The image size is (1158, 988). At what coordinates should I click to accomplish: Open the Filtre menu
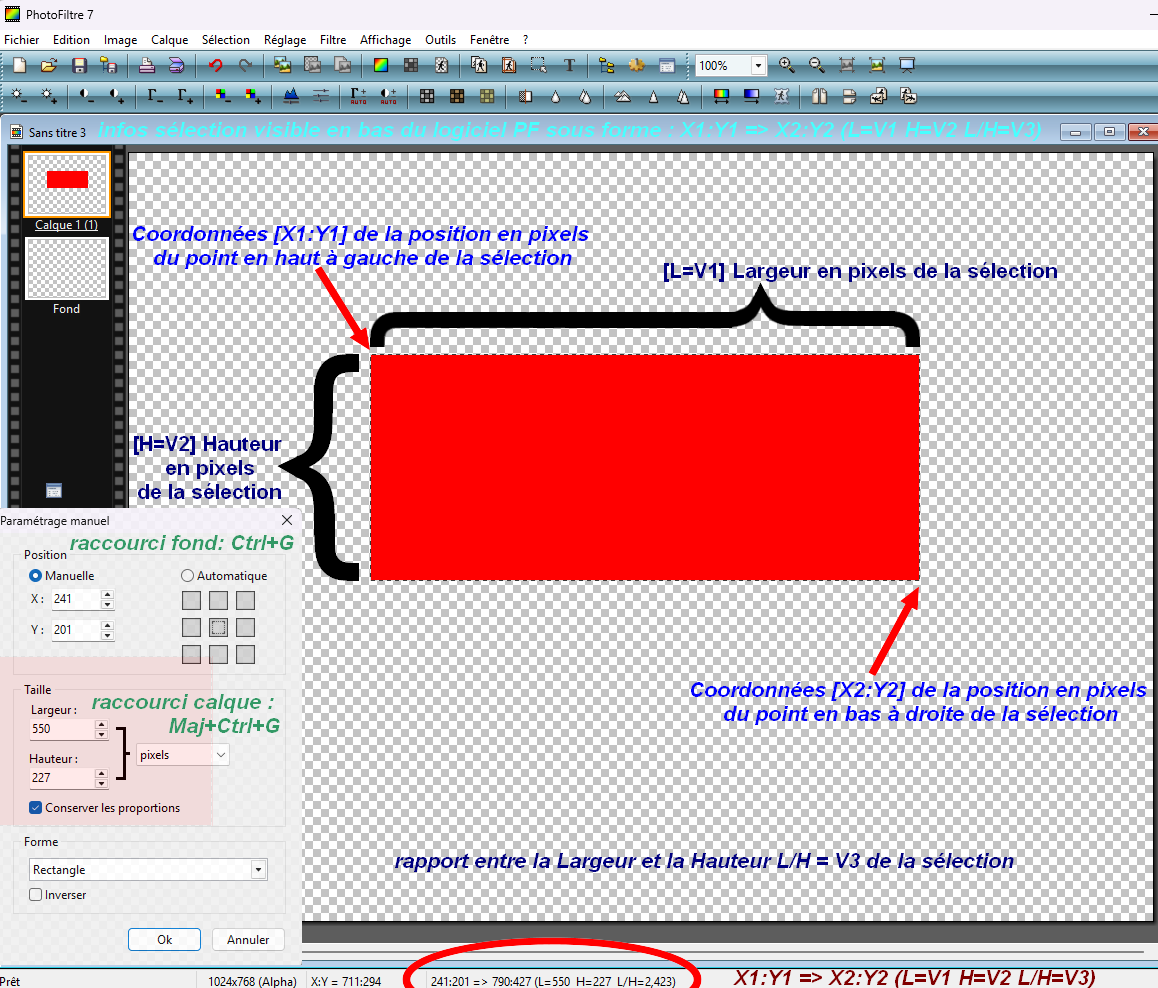333,40
